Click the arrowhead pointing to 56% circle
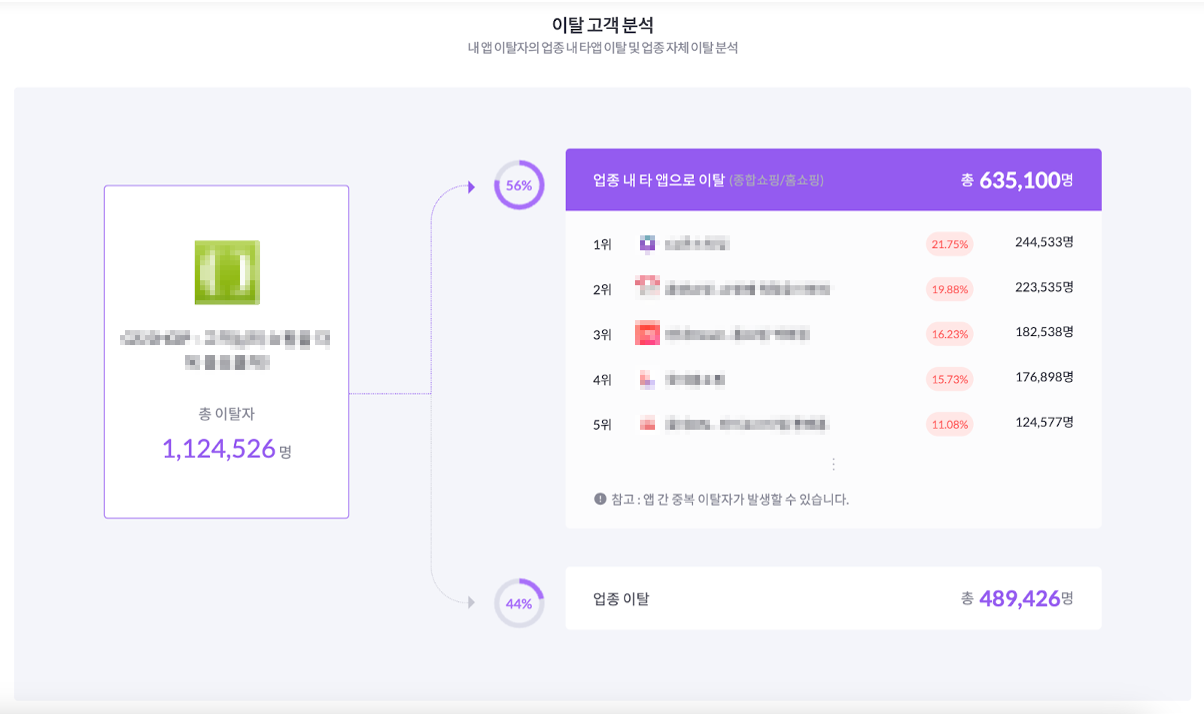Image resolution: width=1204 pixels, height=716 pixels. (x=472, y=186)
